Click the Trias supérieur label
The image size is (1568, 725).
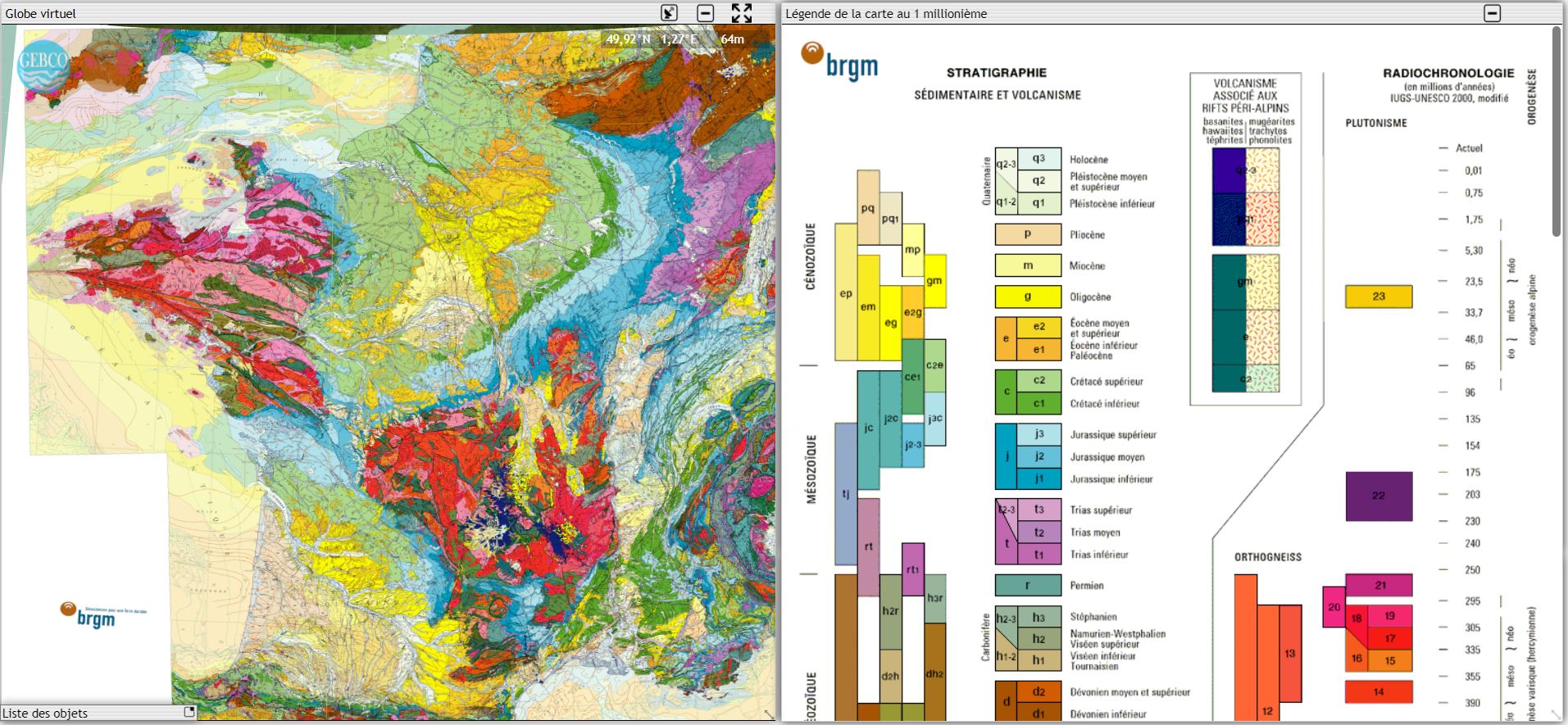click(1101, 510)
